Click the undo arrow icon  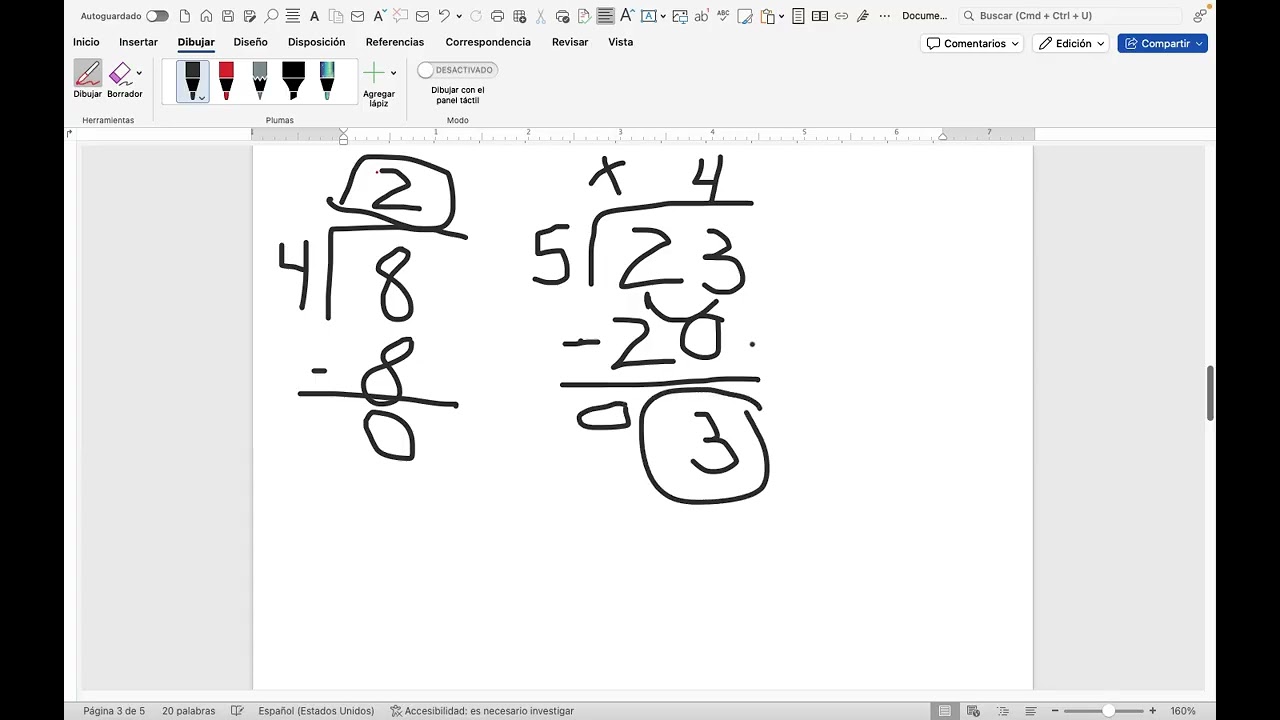coord(444,16)
